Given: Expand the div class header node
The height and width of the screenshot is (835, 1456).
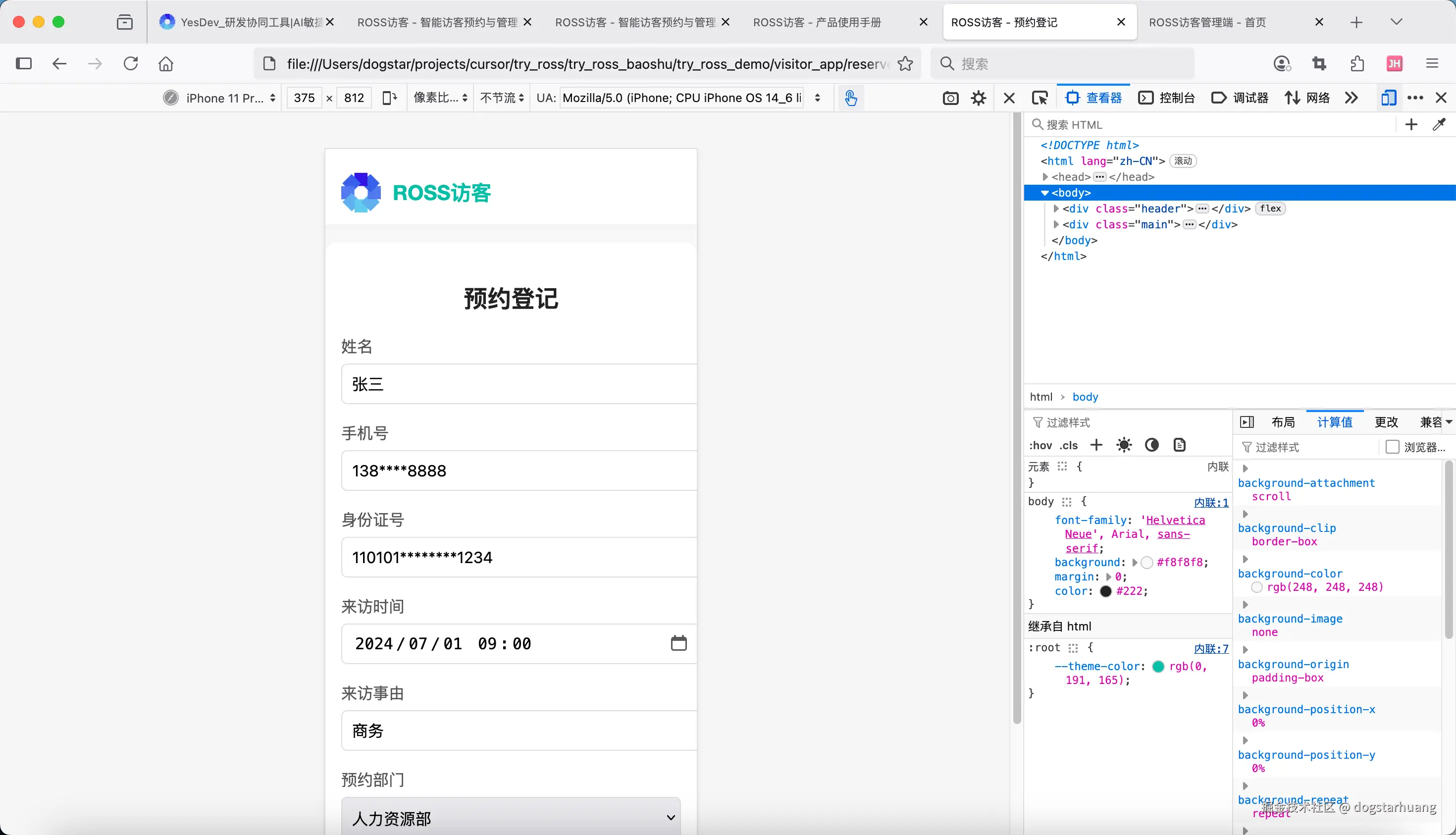Looking at the screenshot, I should (1056, 209).
